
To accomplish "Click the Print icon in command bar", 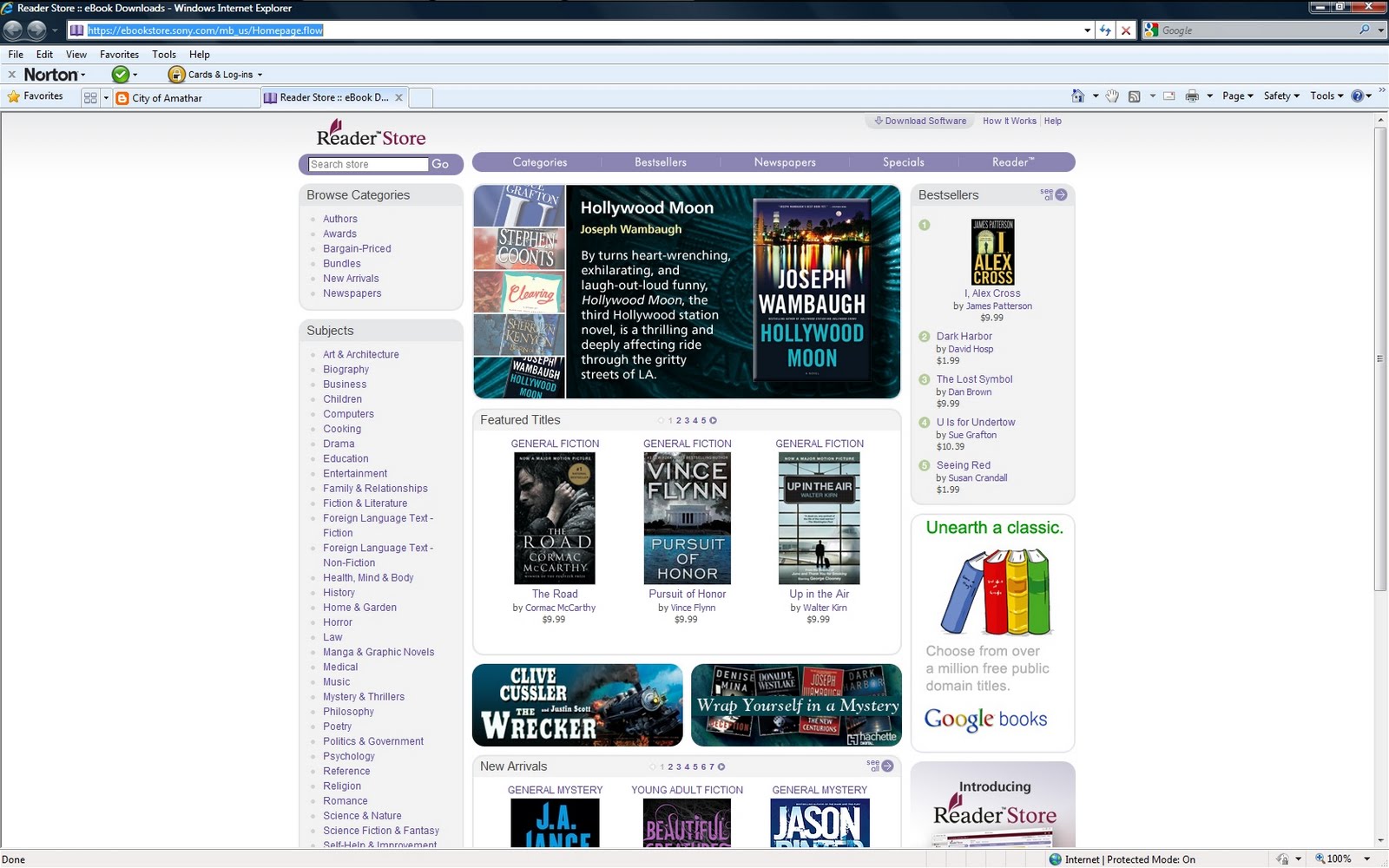I will (1192, 96).
